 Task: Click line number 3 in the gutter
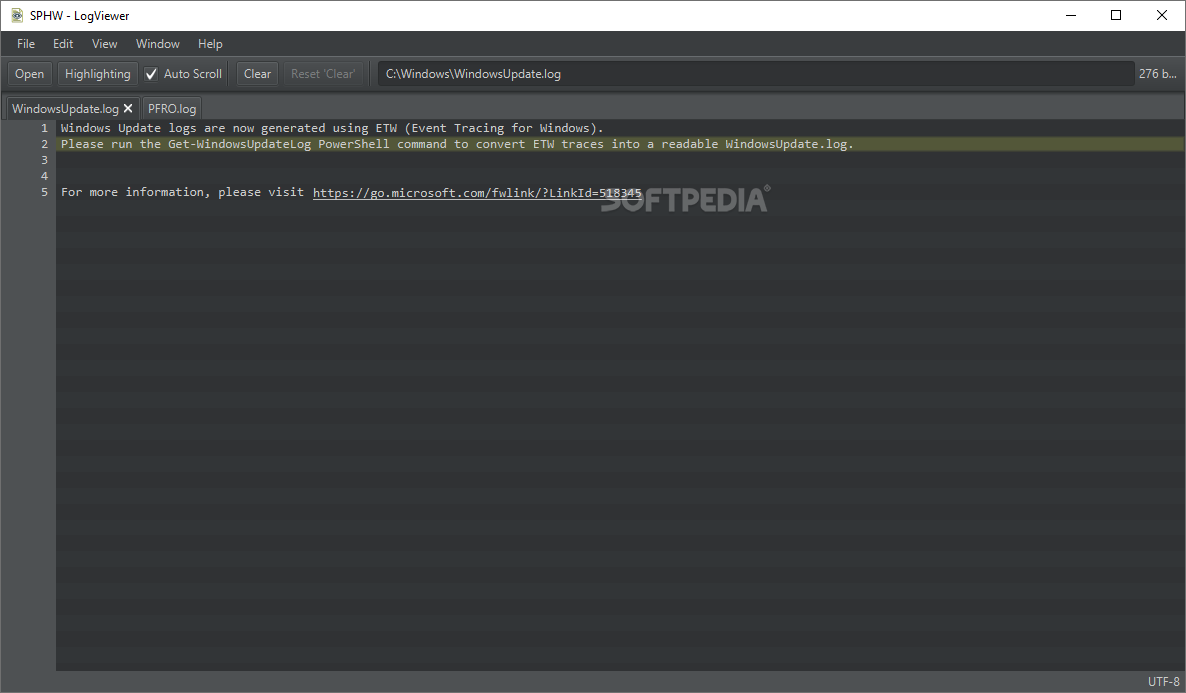tap(44, 160)
